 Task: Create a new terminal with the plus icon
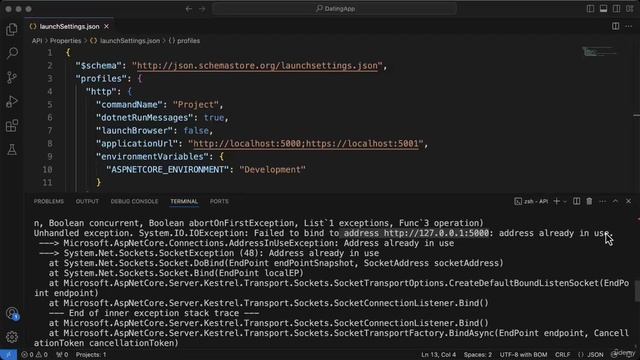pos(556,201)
